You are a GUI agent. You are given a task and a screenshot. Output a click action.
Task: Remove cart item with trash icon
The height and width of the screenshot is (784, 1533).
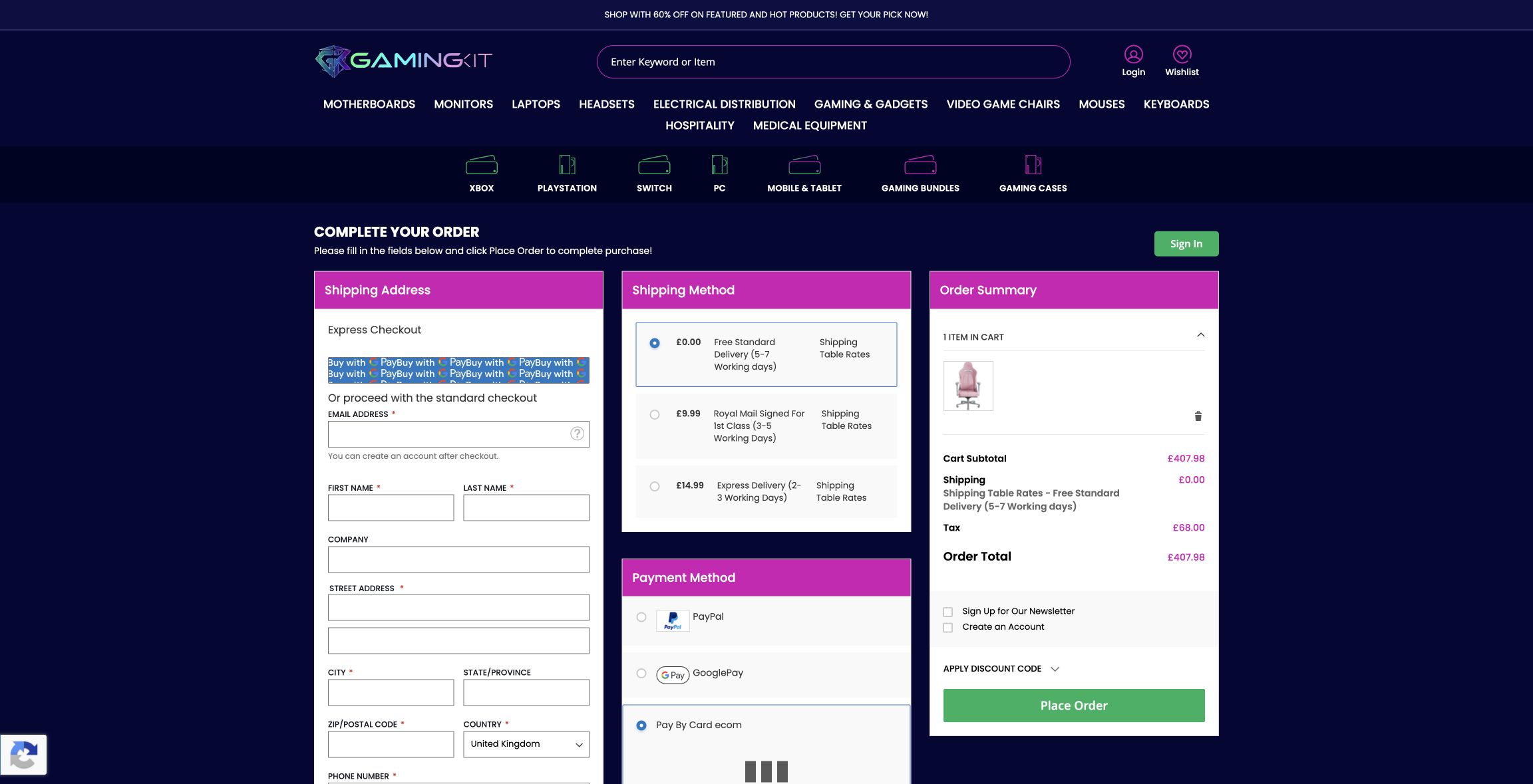click(x=1198, y=416)
